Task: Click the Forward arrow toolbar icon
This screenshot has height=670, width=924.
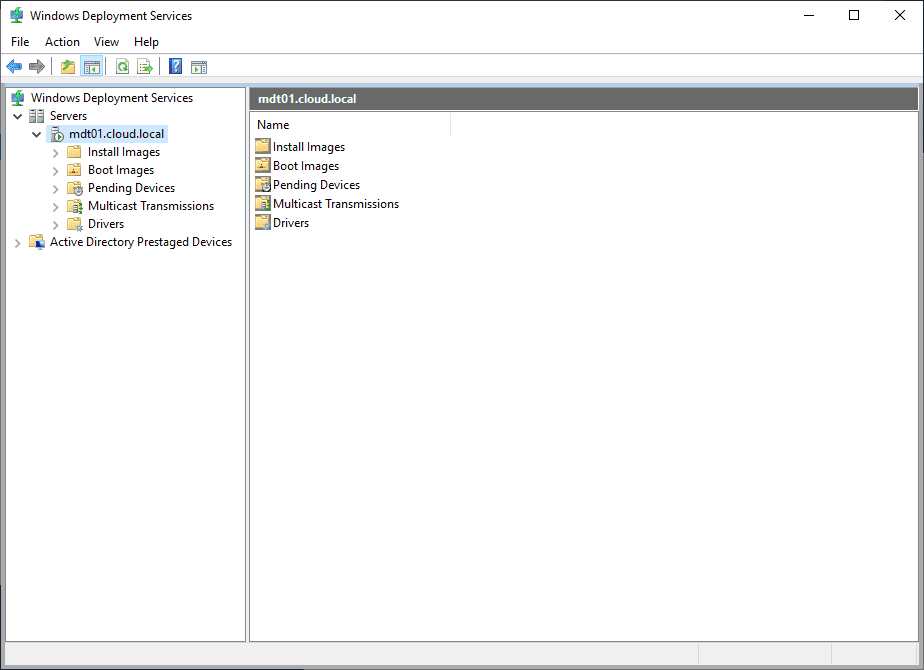Action: 37,67
